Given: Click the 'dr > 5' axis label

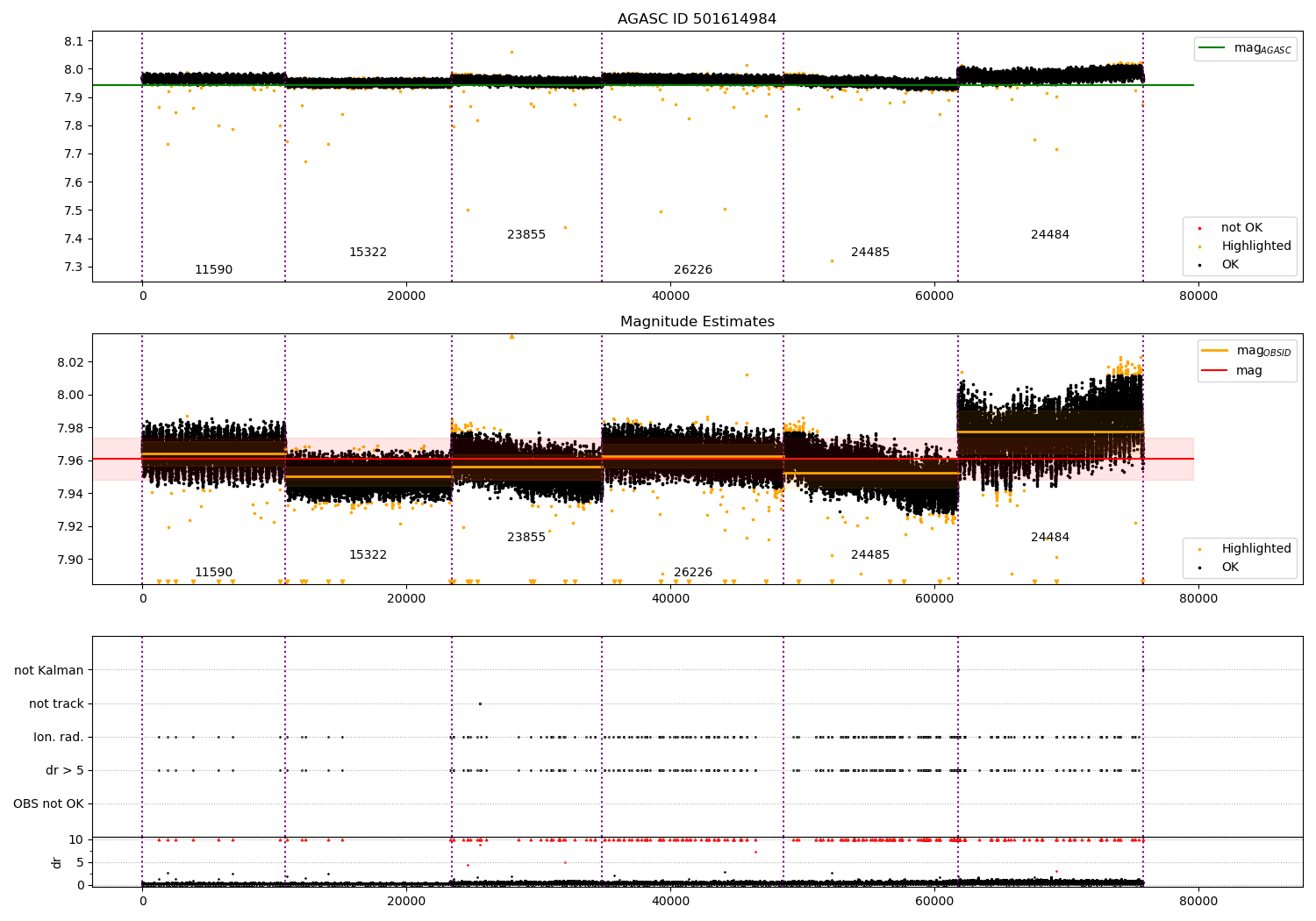Looking at the screenshot, I should coord(65,771).
